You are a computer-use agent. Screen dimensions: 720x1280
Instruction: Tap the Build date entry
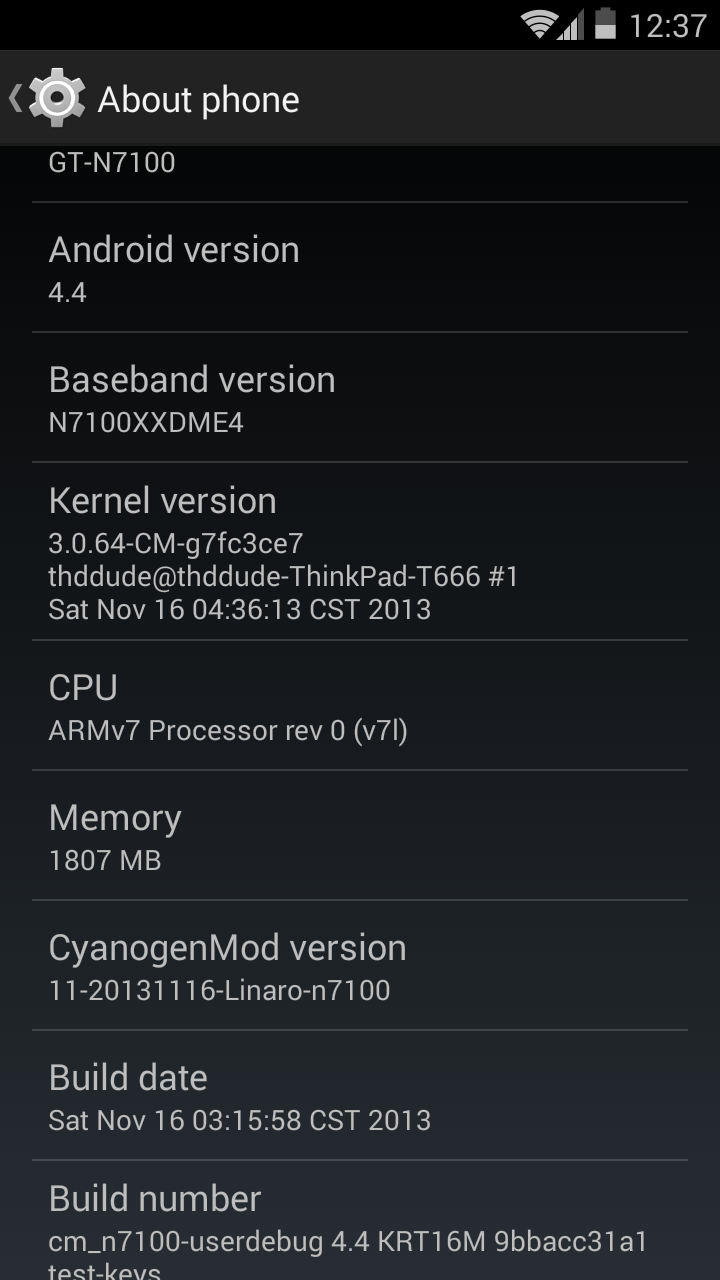pyautogui.click(x=360, y=1095)
